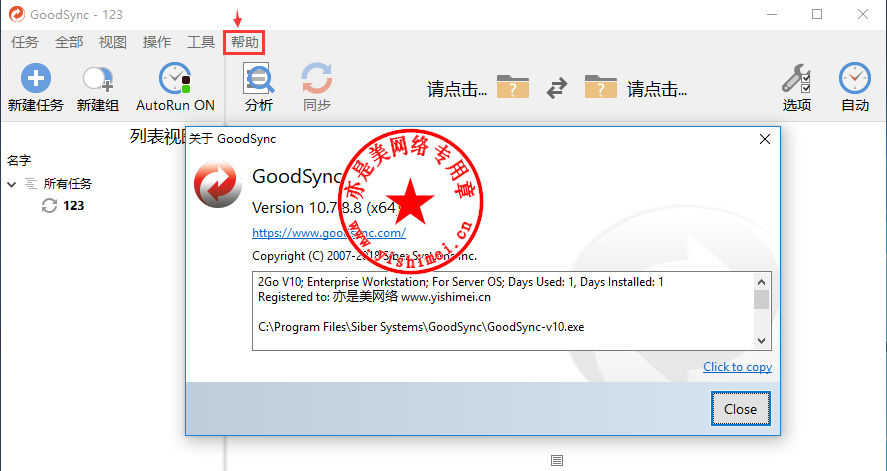Open the Auto (自动) clock icon

[855, 79]
